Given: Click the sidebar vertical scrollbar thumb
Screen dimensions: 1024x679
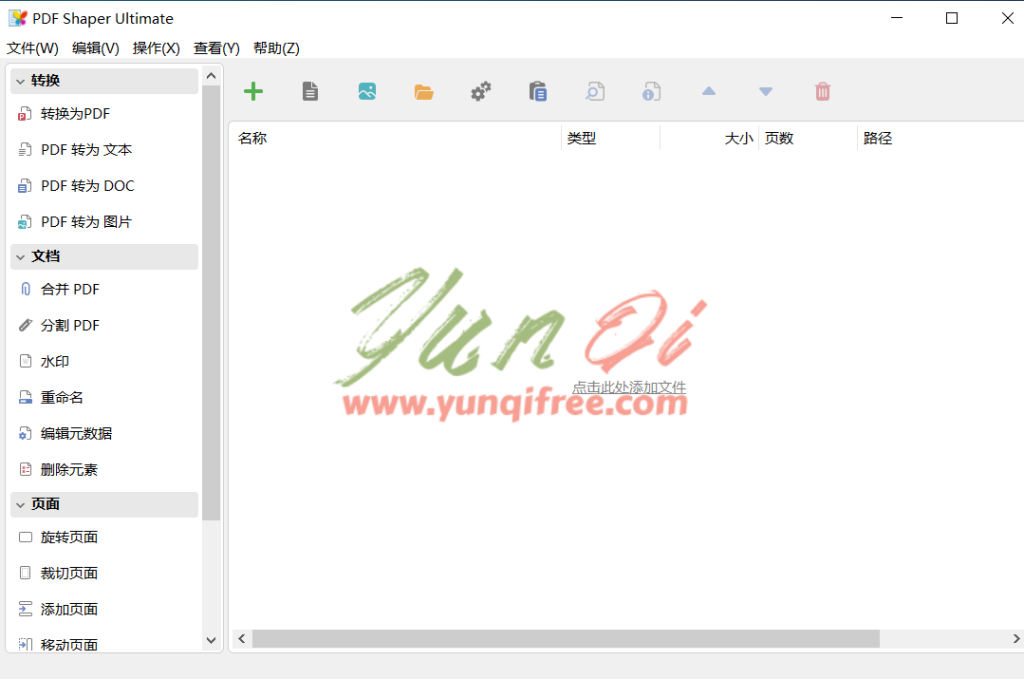Looking at the screenshot, I should [x=211, y=303].
